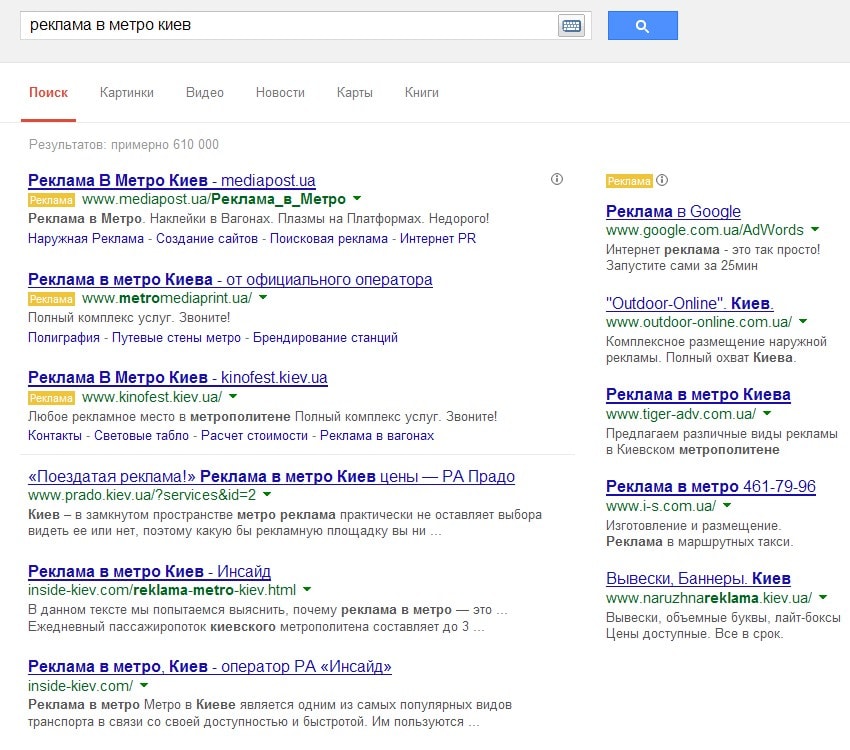Viewport: 850px width, 750px height.
Task: Switch to the Новости tab
Action: click(x=280, y=93)
